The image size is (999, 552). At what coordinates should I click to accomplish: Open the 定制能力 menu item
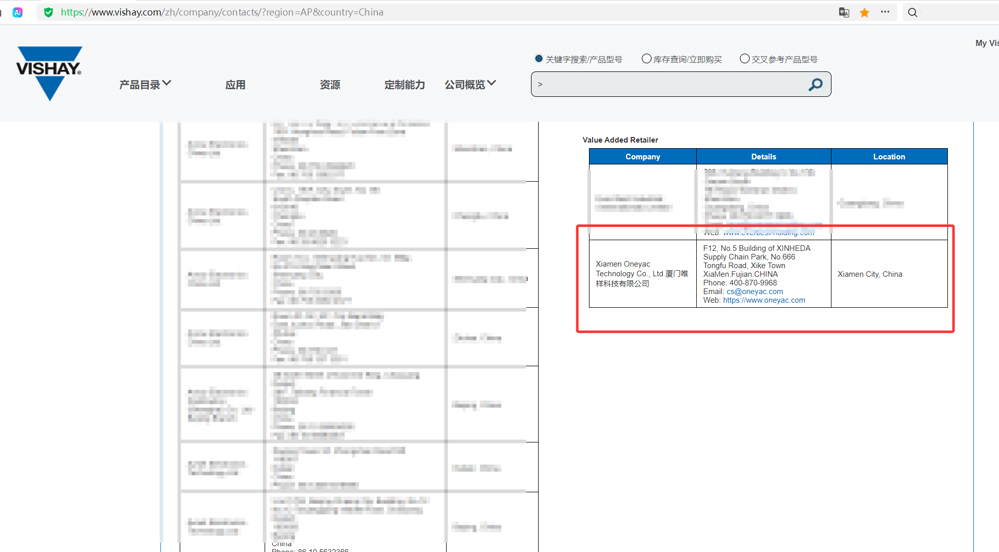tap(405, 85)
